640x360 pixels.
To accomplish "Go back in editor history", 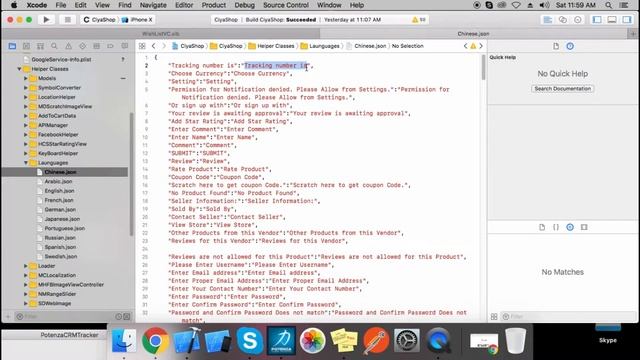I will 153,46.
